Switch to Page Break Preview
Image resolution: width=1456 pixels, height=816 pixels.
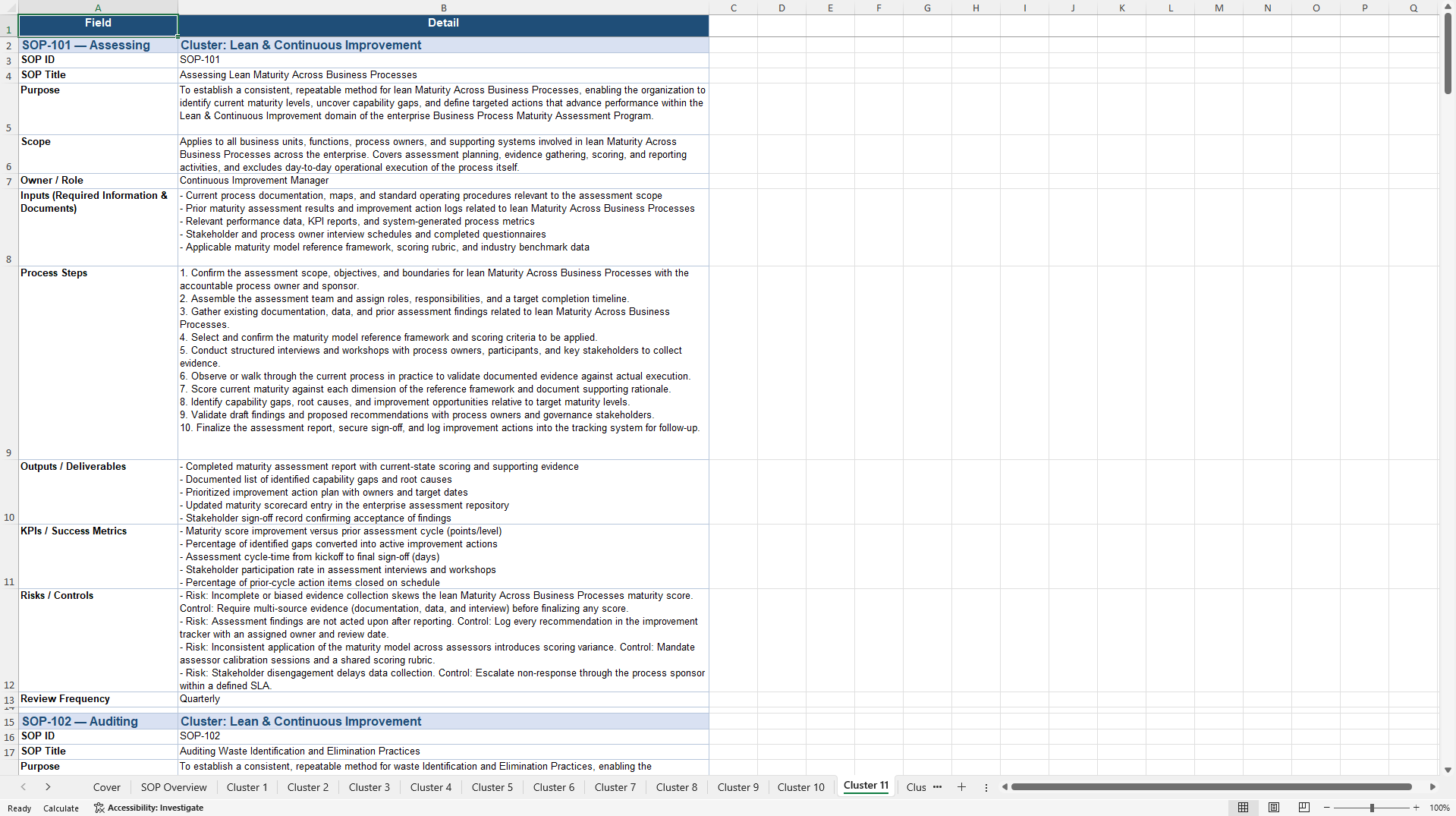[1304, 808]
